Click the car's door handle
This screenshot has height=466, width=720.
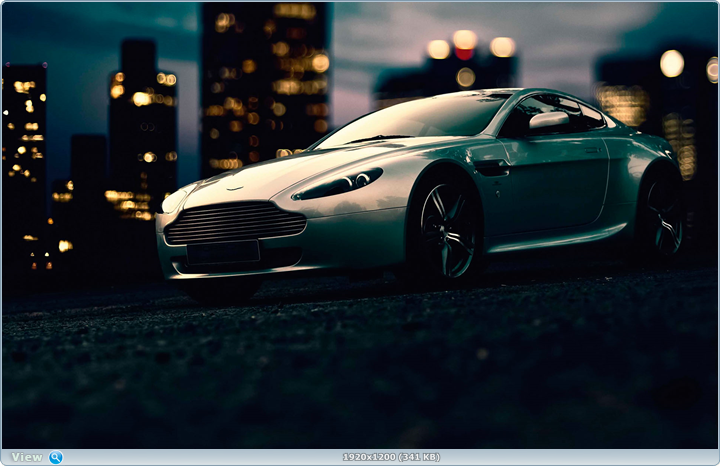coord(594,151)
